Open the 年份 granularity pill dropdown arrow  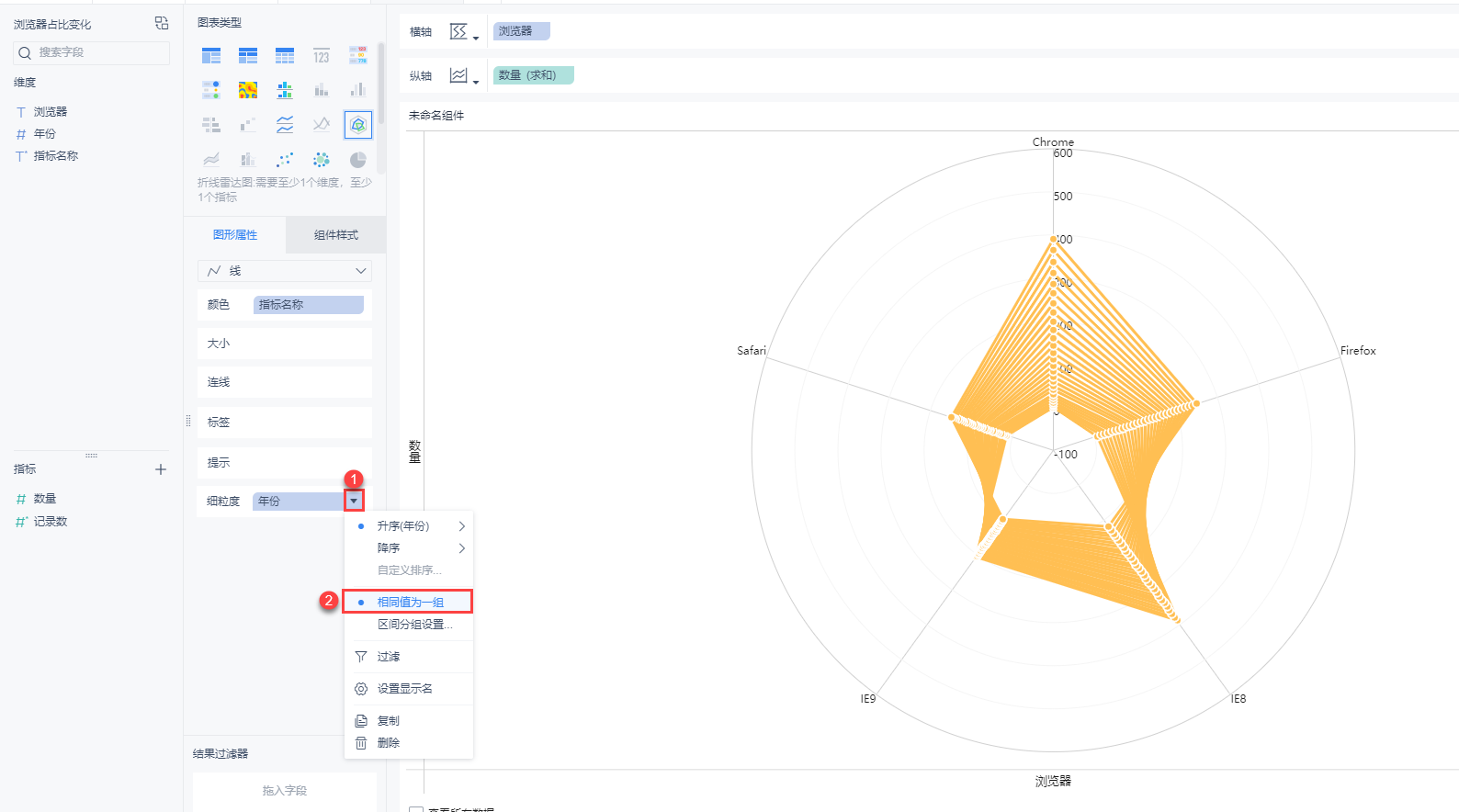pos(354,501)
